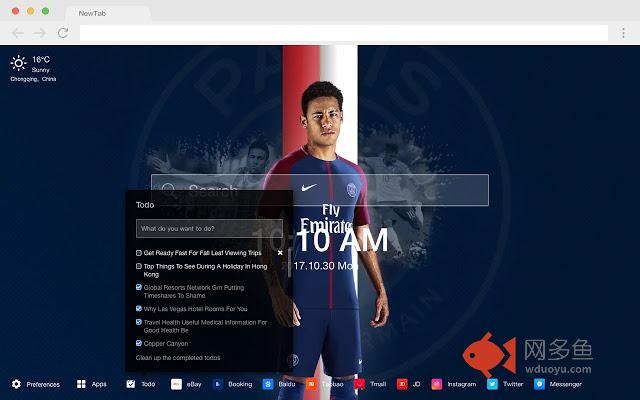Click the '16°C' temperature text
Screen dimensions: 640x400
coord(41,60)
